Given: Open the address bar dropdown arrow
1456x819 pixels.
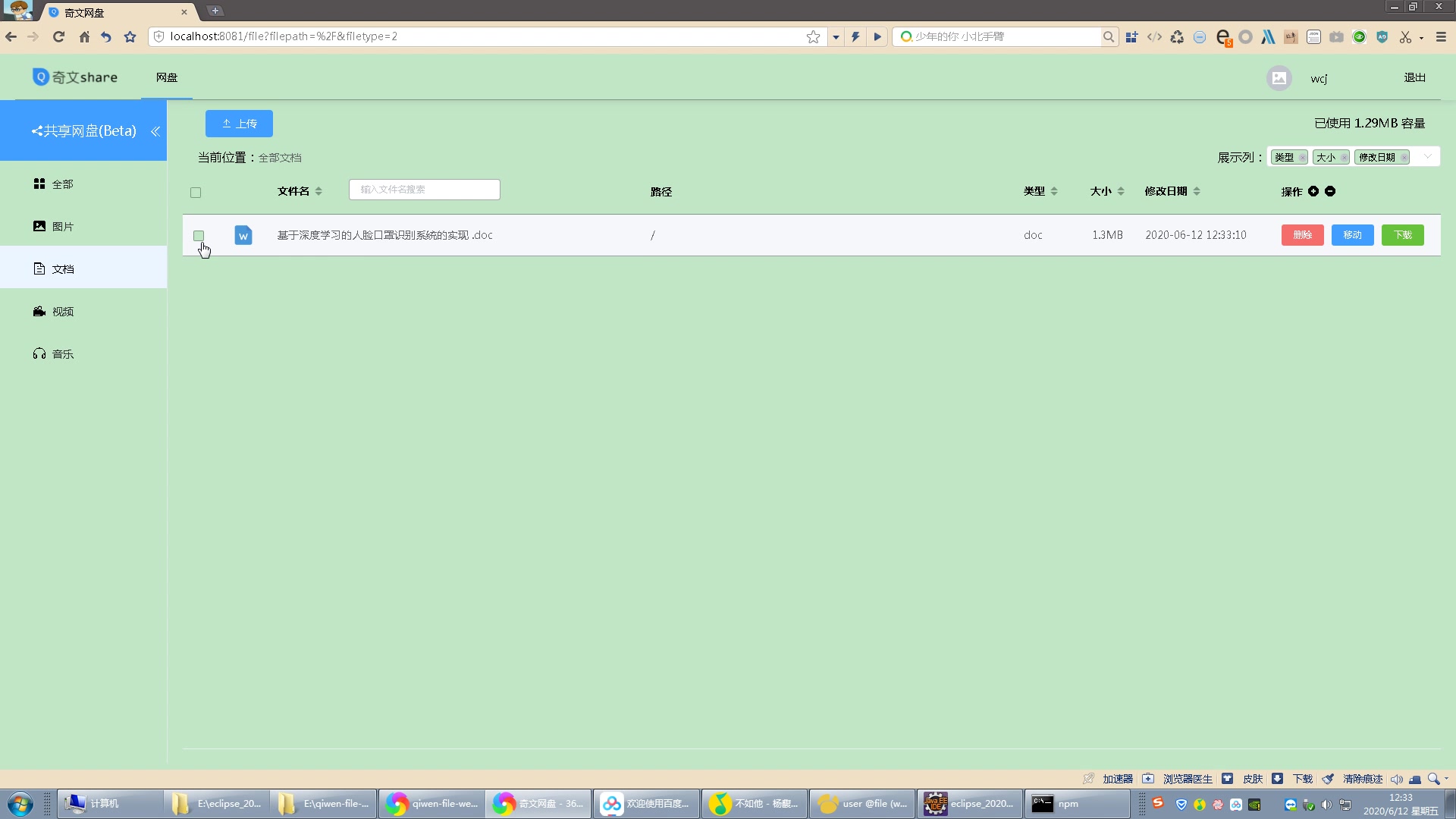Looking at the screenshot, I should pos(836,36).
